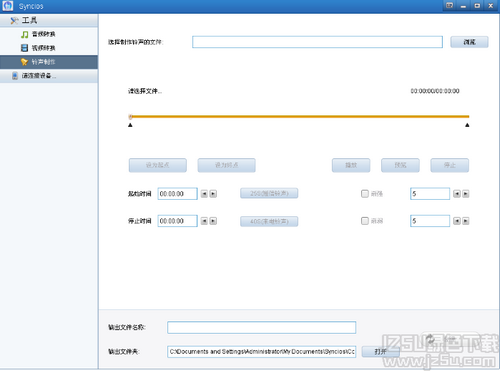Click the 25S SMS ringtone preset
This screenshot has width=500, height=371.
tap(269, 193)
